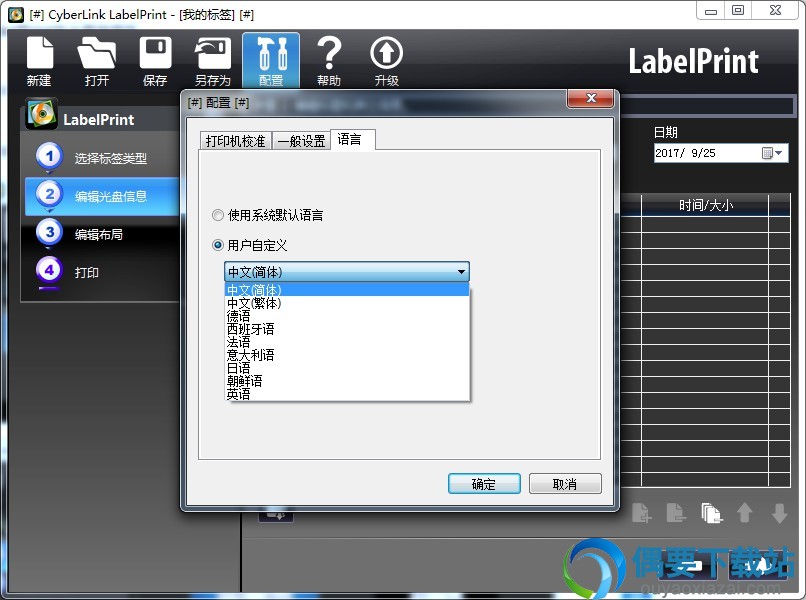Switch to the 一般设置 tab

click(301, 140)
